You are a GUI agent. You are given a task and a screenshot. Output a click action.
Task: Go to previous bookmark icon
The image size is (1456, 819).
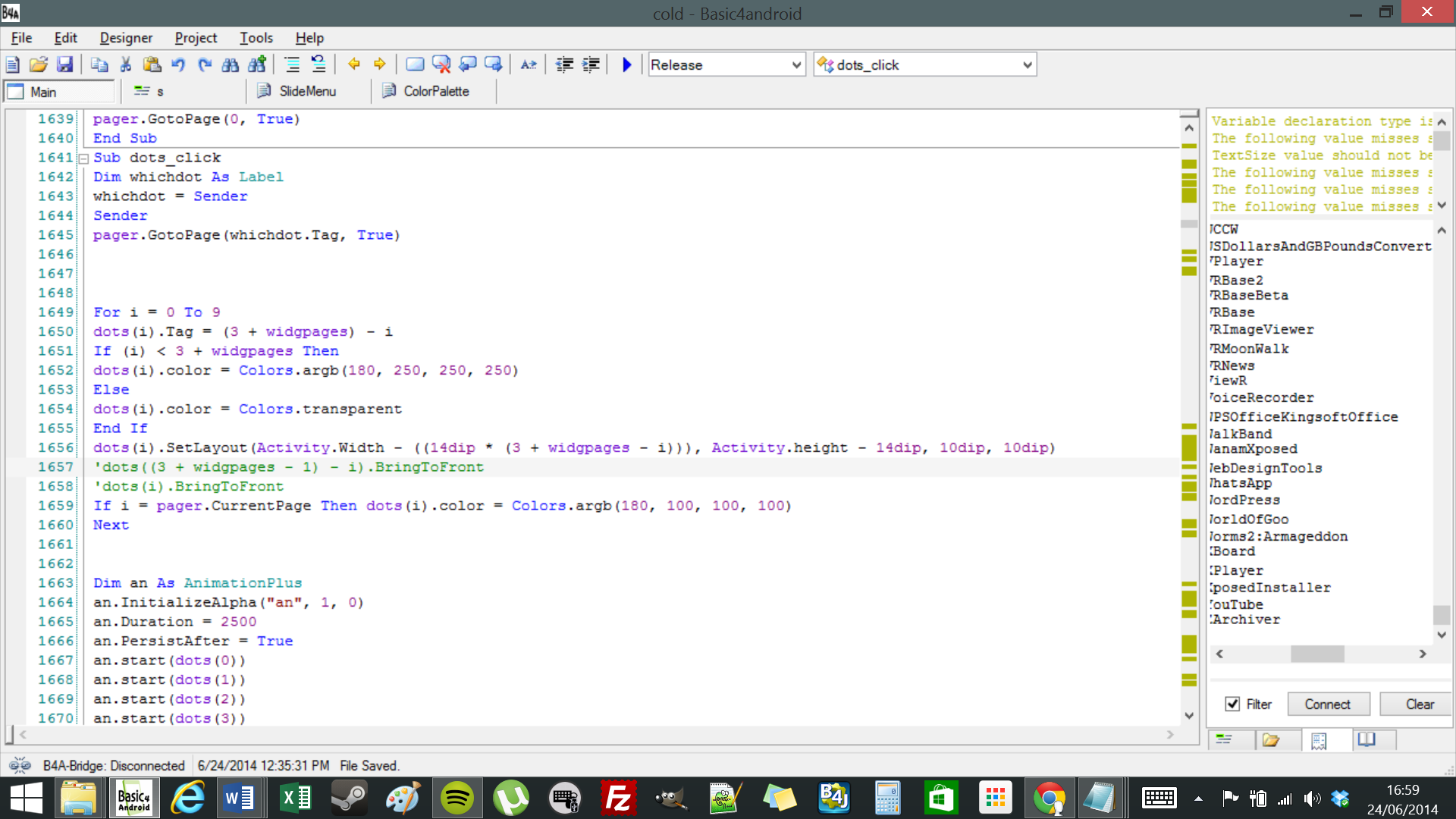(468, 64)
